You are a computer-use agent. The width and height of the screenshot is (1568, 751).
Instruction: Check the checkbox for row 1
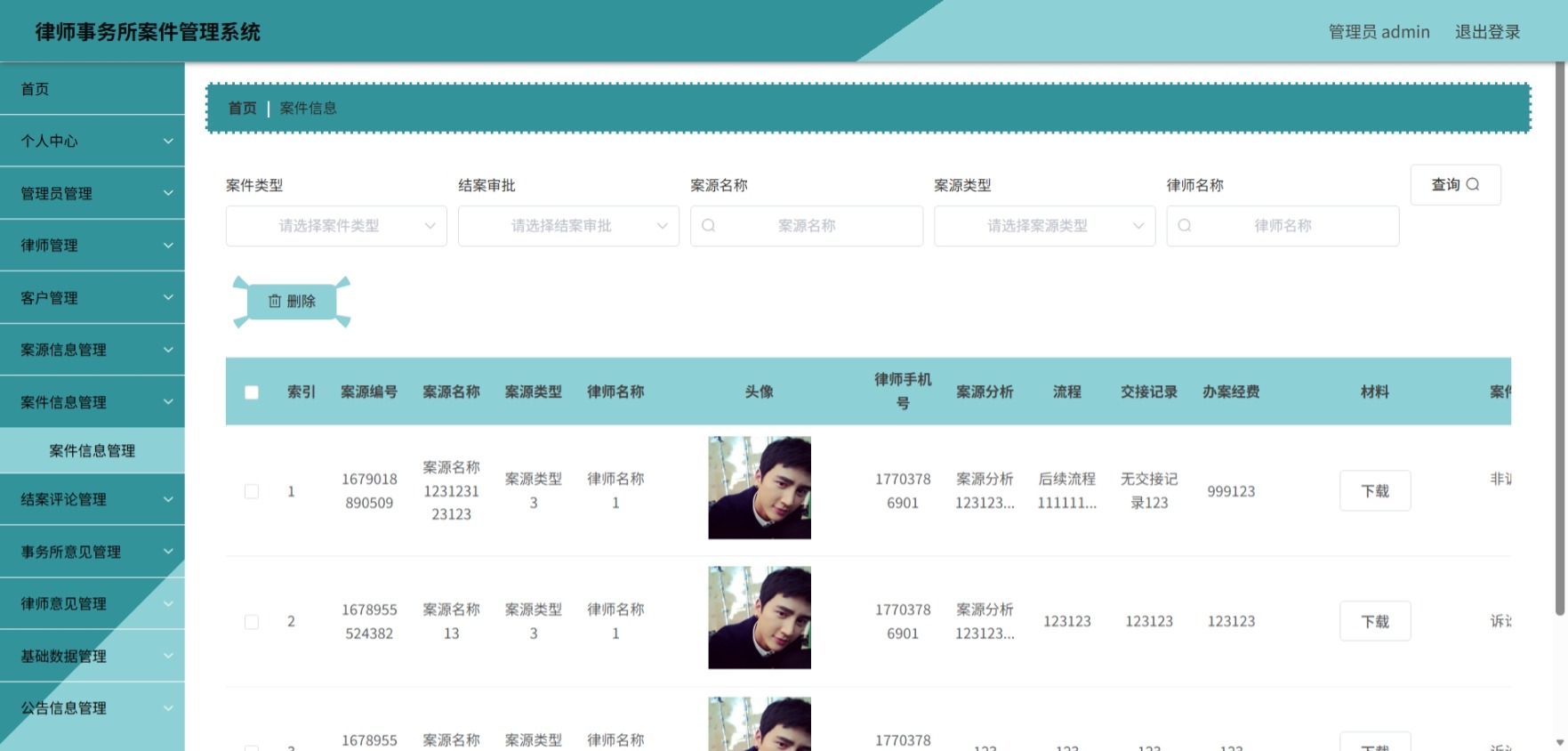point(252,491)
